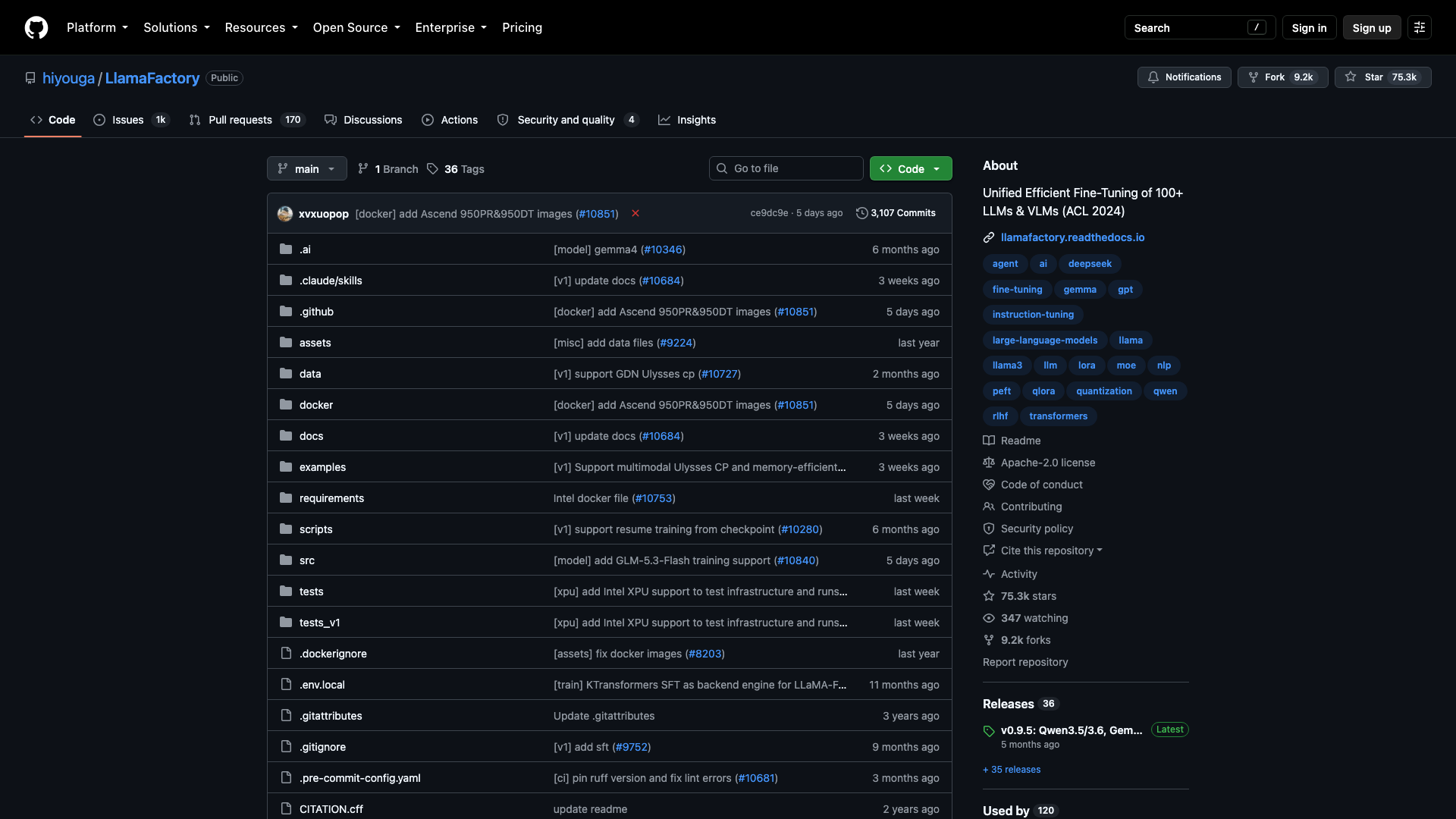Expand the Resources dropdown
The width and height of the screenshot is (1456, 819).
pyautogui.click(x=261, y=27)
